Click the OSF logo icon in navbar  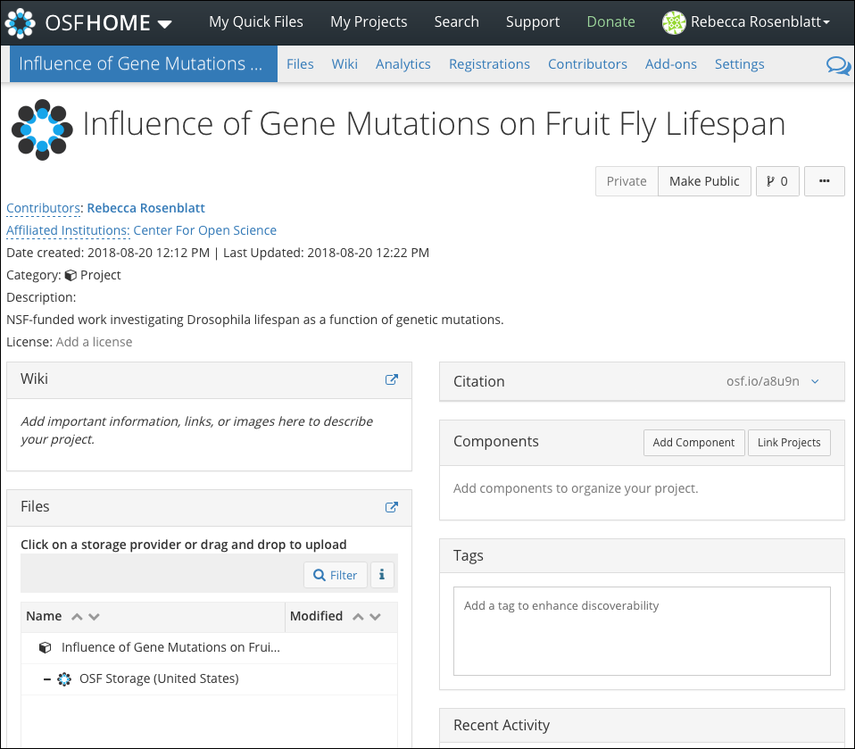[20, 22]
